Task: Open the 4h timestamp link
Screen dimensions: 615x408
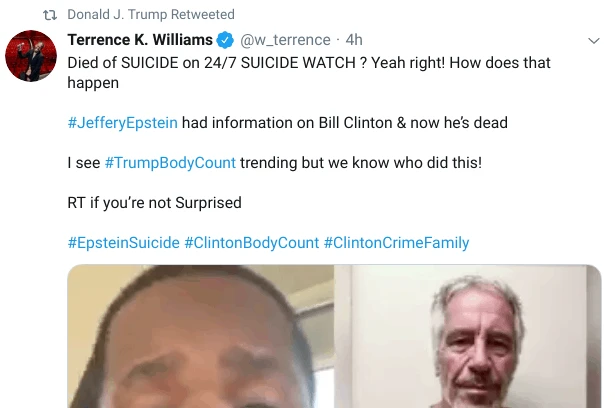Action: click(354, 40)
